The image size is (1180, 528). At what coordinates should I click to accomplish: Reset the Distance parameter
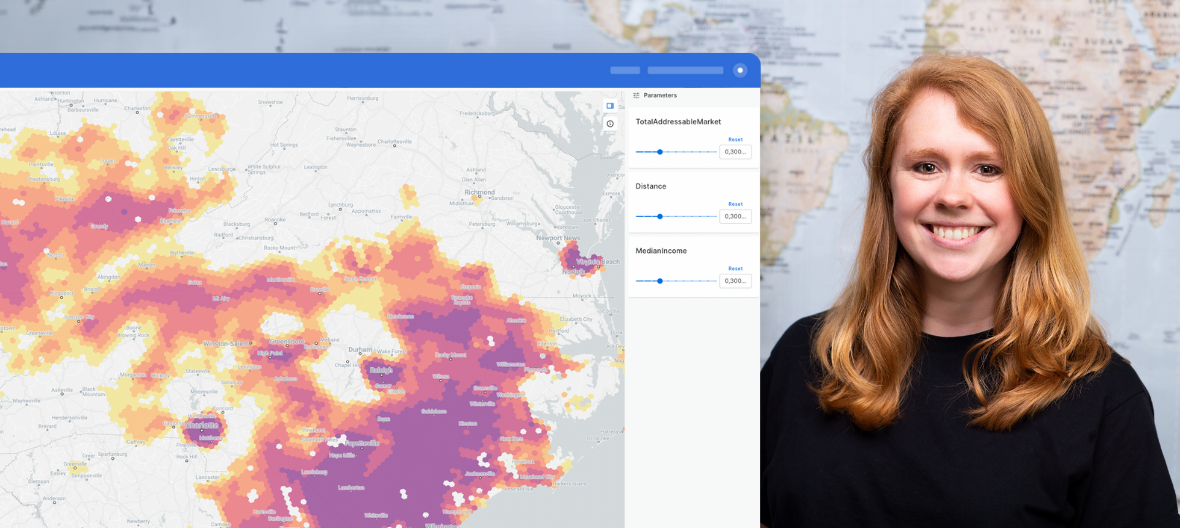pyautogui.click(x=735, y=204)
